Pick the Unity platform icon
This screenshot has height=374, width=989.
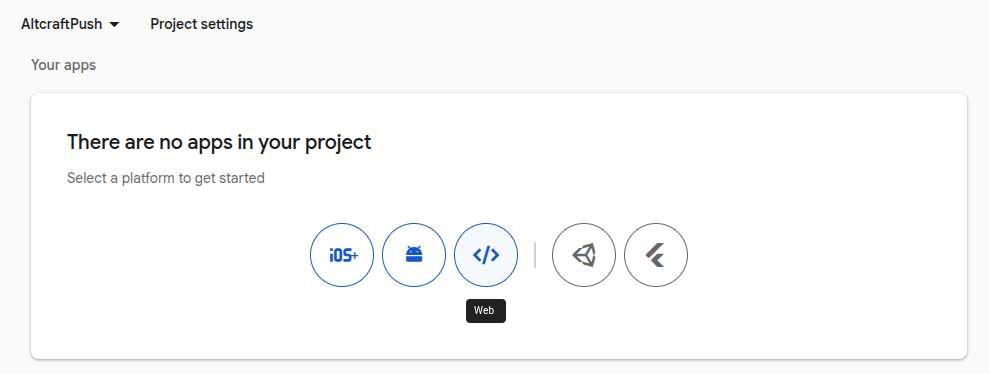(x=583, y=255)
